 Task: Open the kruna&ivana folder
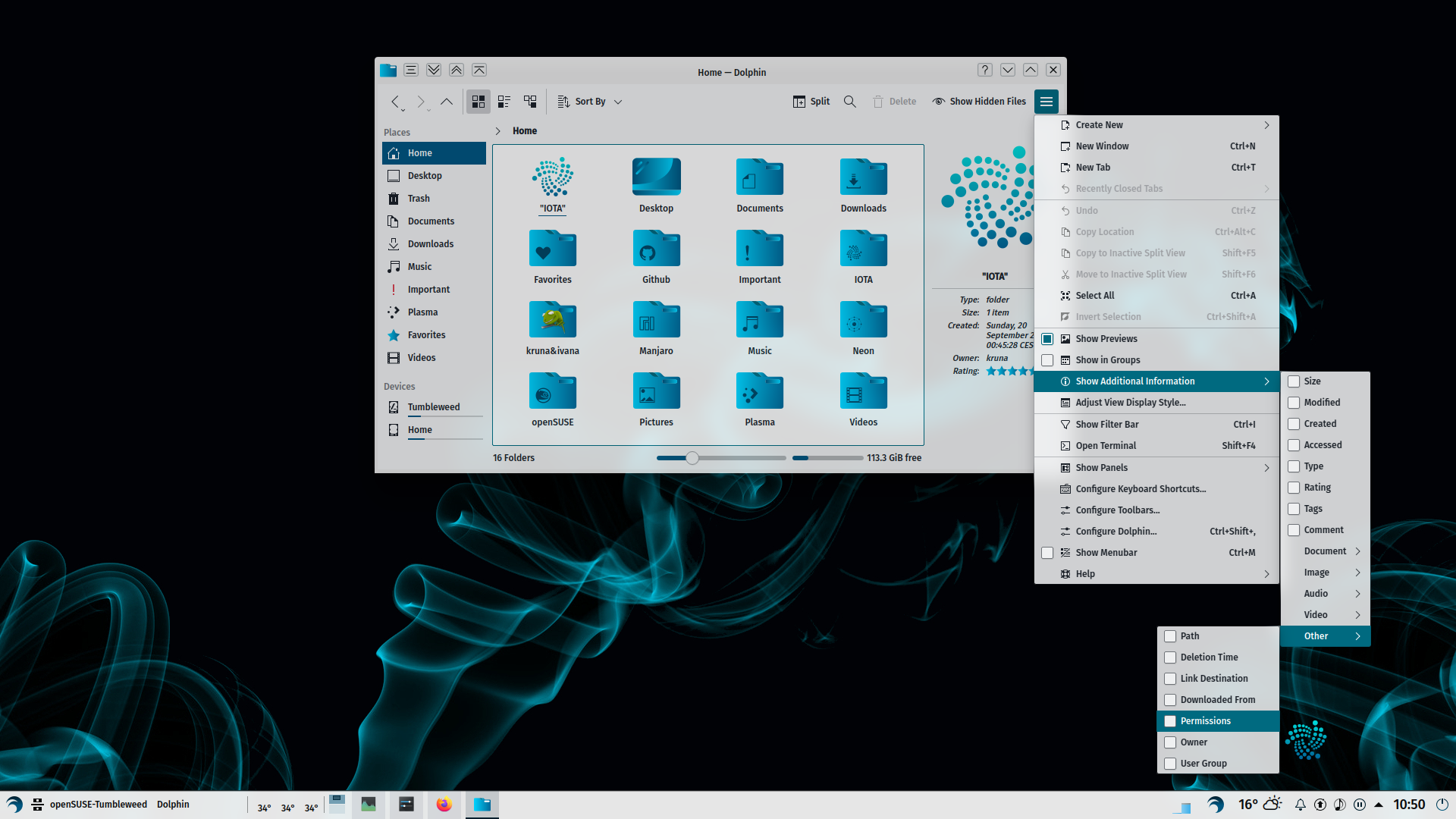[x=553, y=320]
